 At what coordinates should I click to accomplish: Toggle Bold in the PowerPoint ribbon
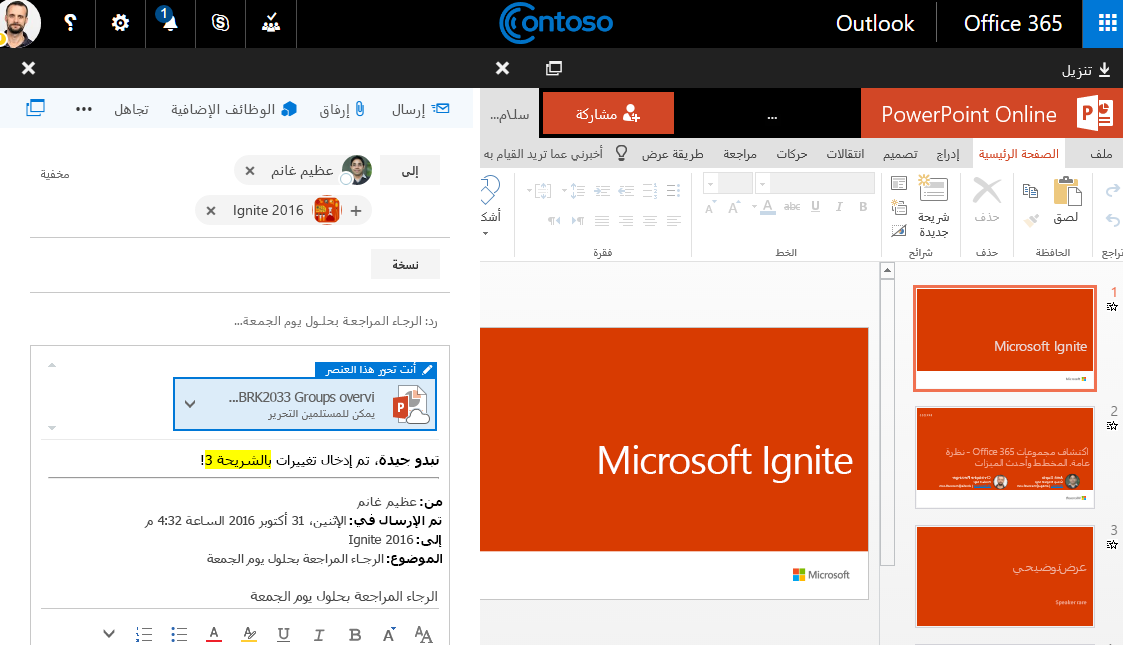click(863, 207)
